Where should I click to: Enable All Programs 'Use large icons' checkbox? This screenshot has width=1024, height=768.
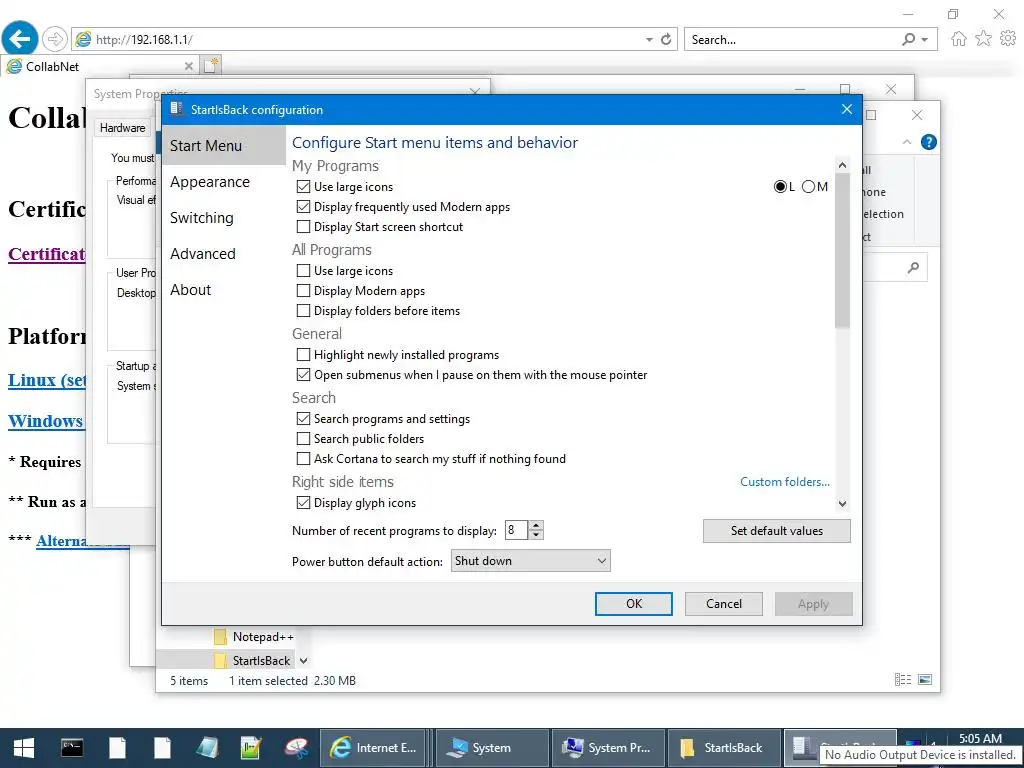303,270
